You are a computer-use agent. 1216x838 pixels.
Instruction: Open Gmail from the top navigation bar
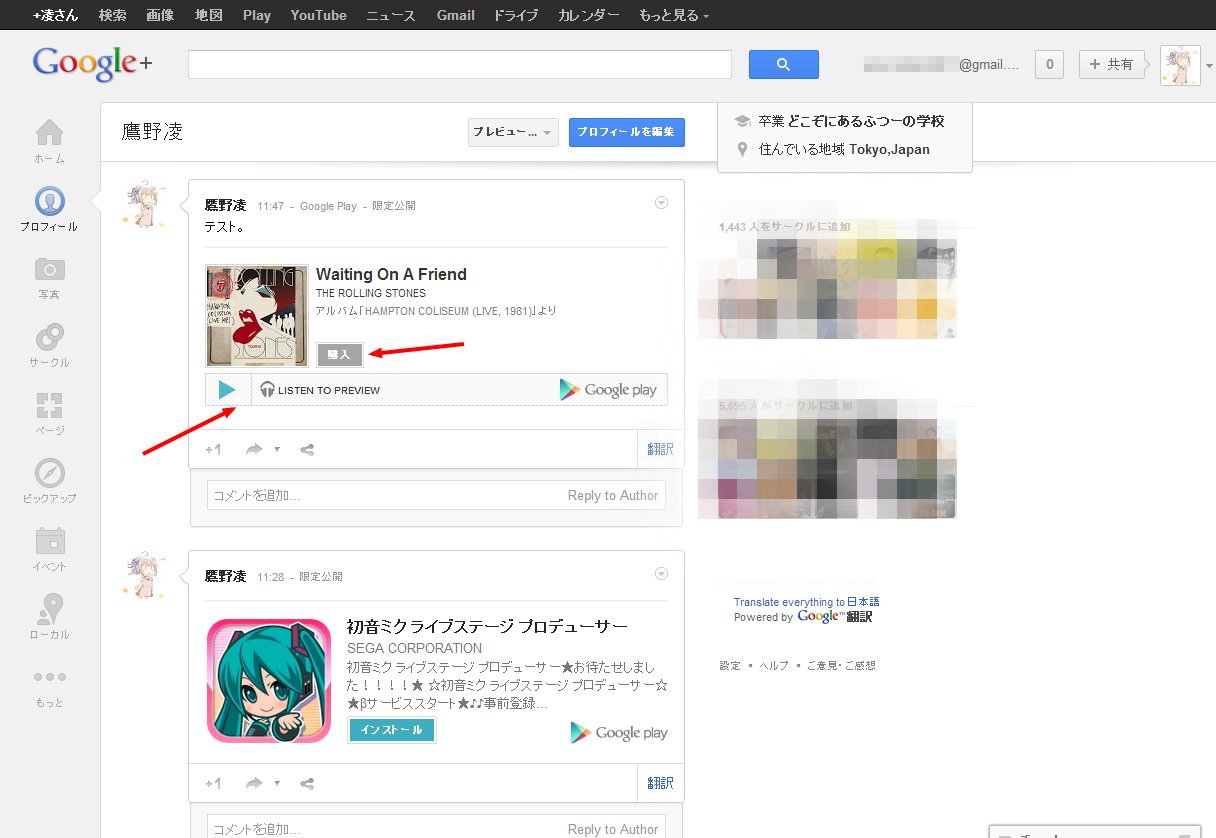pos(456,16)
